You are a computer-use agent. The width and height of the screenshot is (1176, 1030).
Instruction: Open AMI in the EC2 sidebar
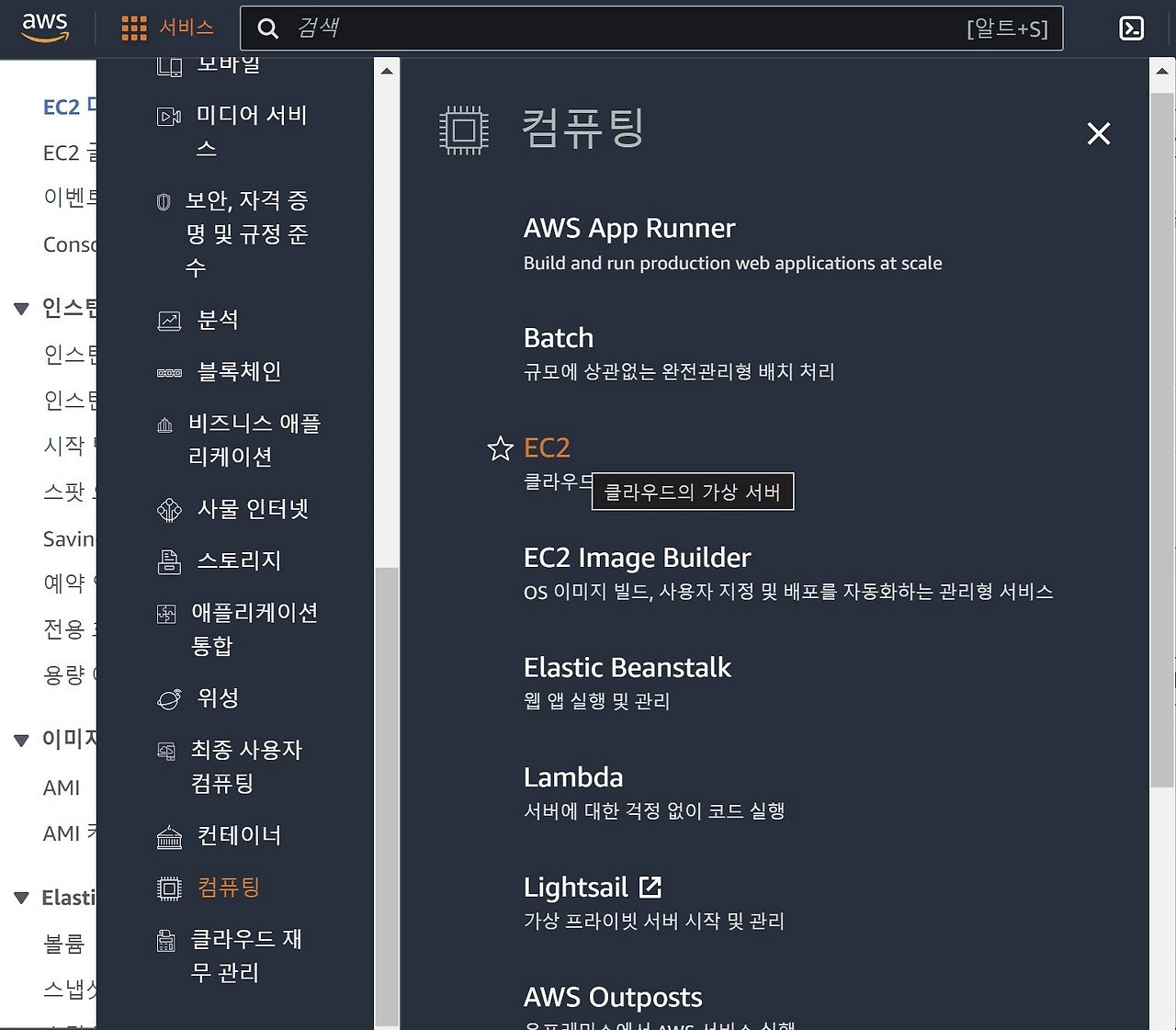(x=62, y=787)
